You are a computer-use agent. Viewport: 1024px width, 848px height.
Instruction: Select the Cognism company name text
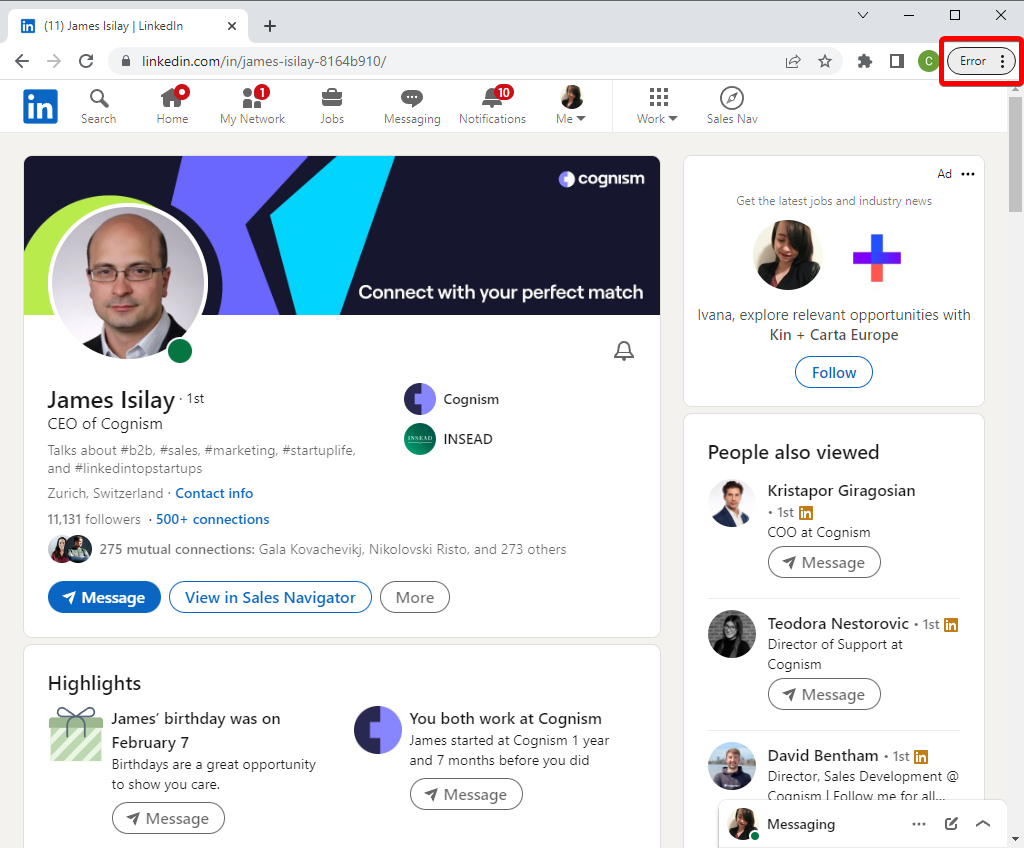[471, 399]
